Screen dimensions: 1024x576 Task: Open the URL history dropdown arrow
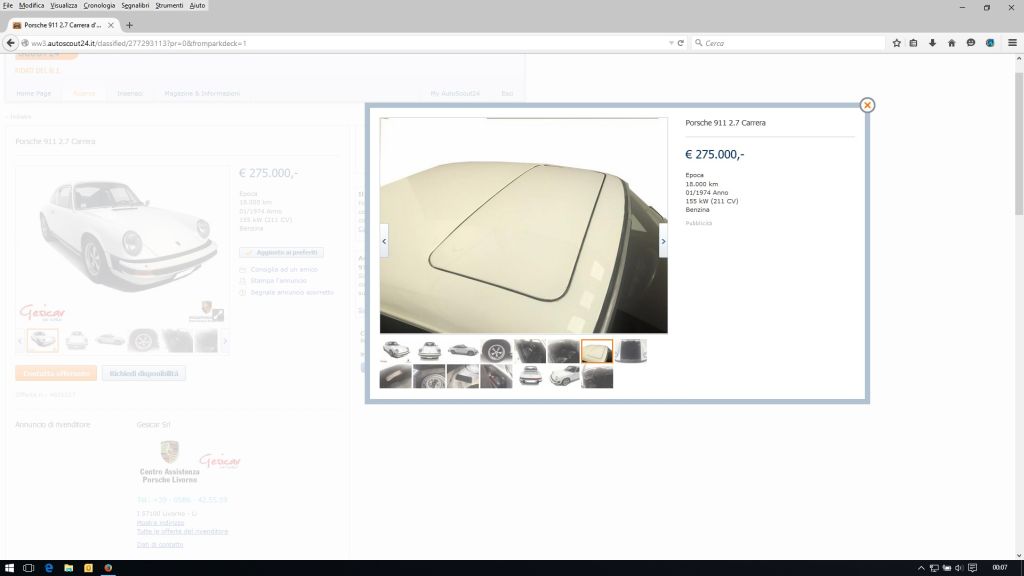[671, 43]
